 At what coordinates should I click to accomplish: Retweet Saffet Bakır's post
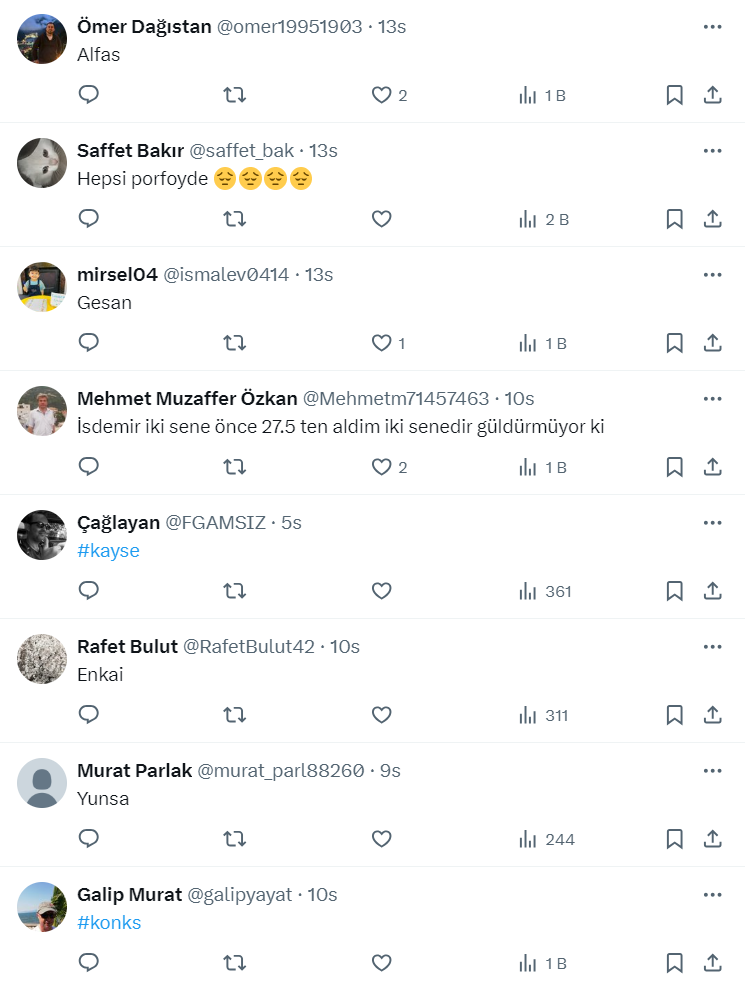(x=234, y=219)
